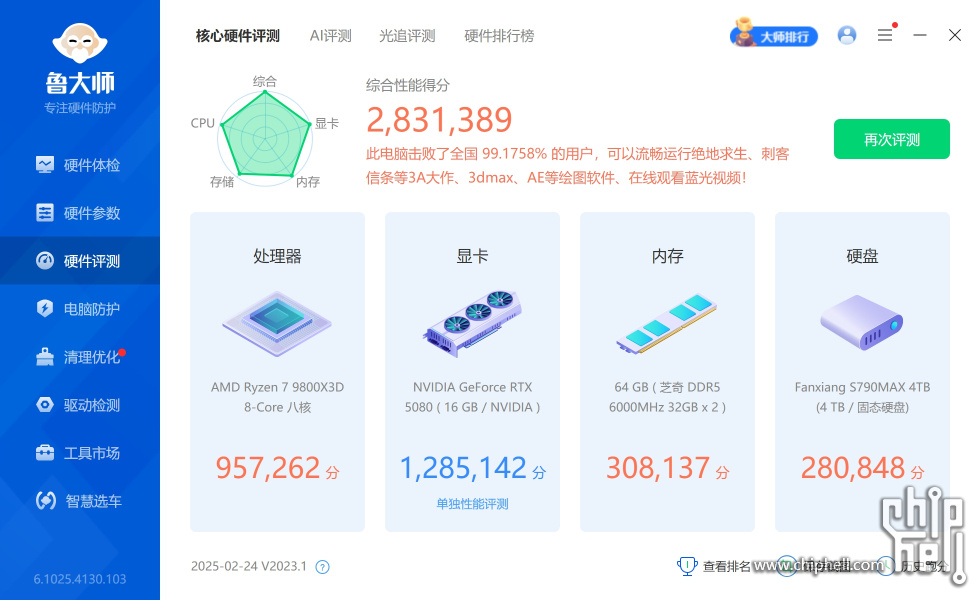Click the 专注硬件防护 slogan
The image size is (980, 600).
pos(80,108)
